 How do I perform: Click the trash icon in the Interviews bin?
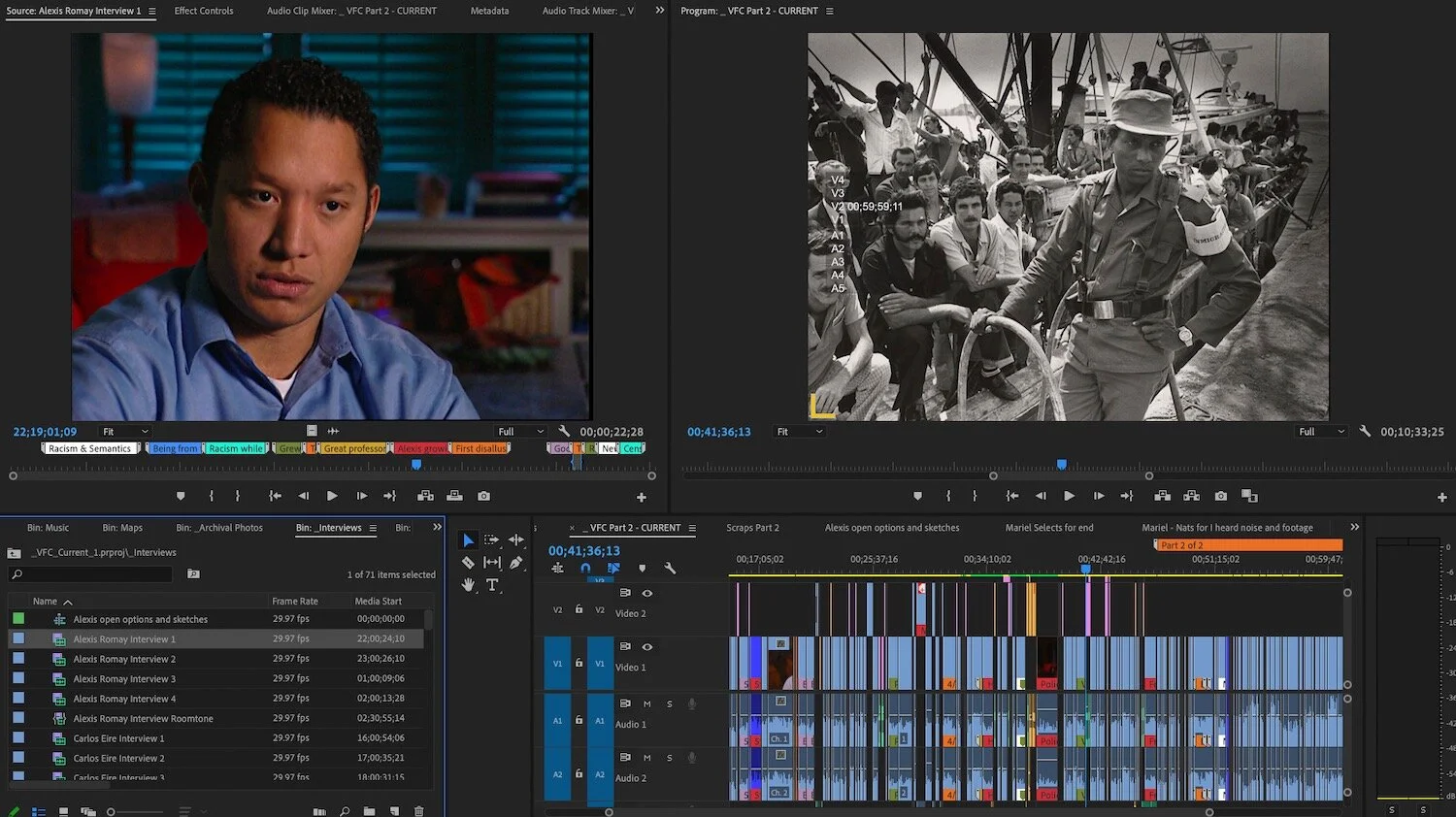pos(419,811)
